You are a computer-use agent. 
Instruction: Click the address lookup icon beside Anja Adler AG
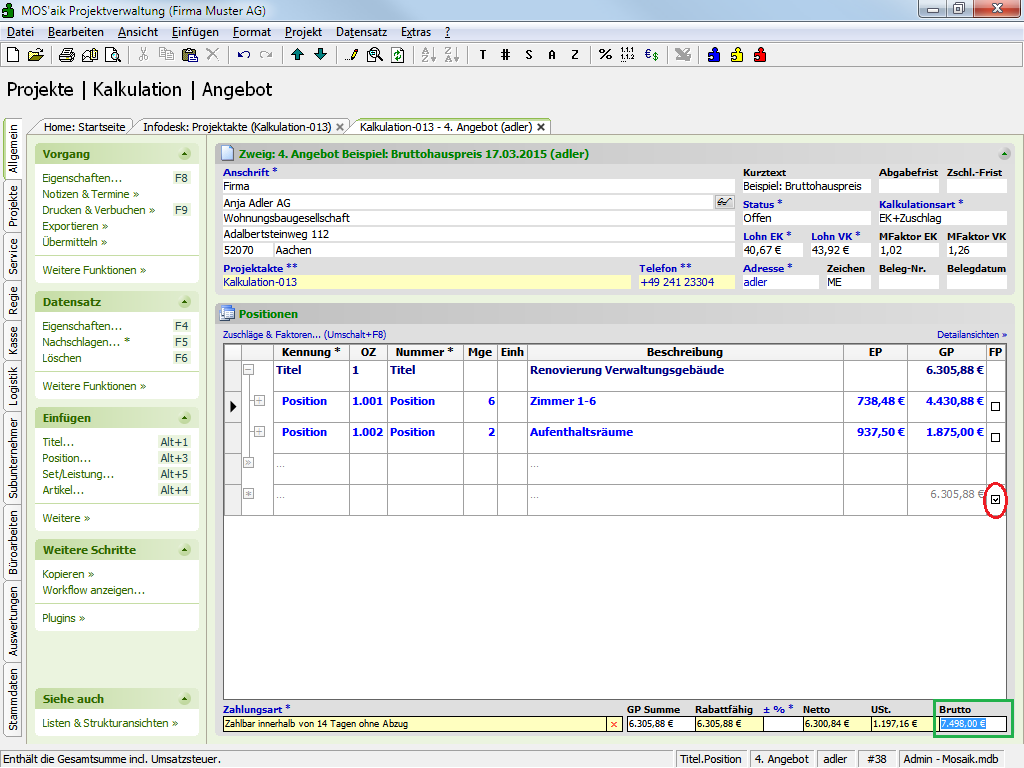tap(724, 203)
